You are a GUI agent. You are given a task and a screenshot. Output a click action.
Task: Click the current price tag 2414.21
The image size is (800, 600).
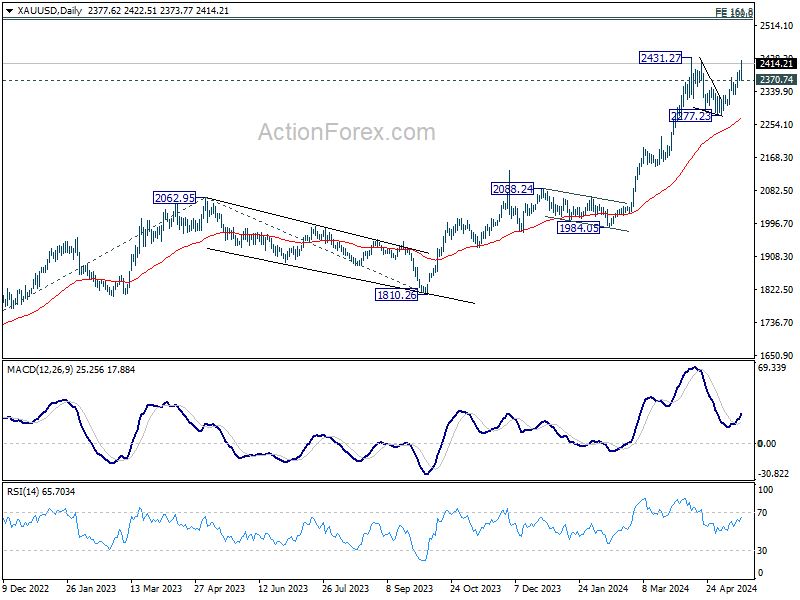pos(776,64)
